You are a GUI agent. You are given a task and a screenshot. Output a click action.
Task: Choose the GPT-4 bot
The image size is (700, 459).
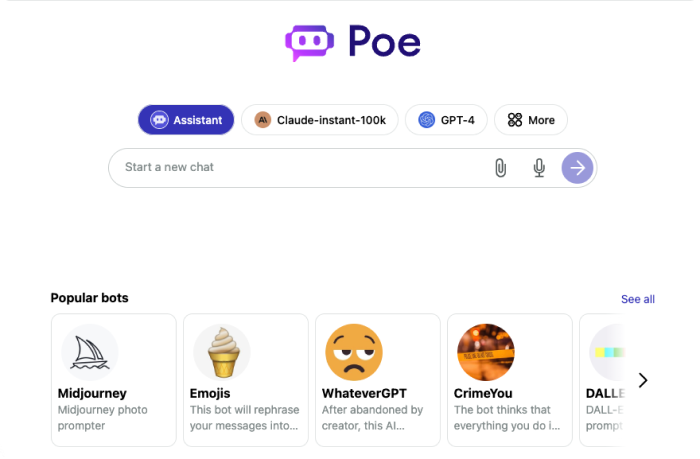(446, 120)
